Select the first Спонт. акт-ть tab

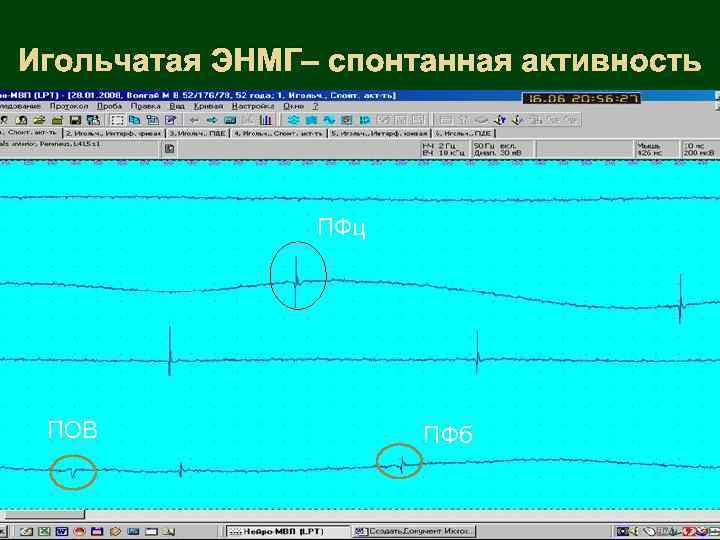click(30, 132)
